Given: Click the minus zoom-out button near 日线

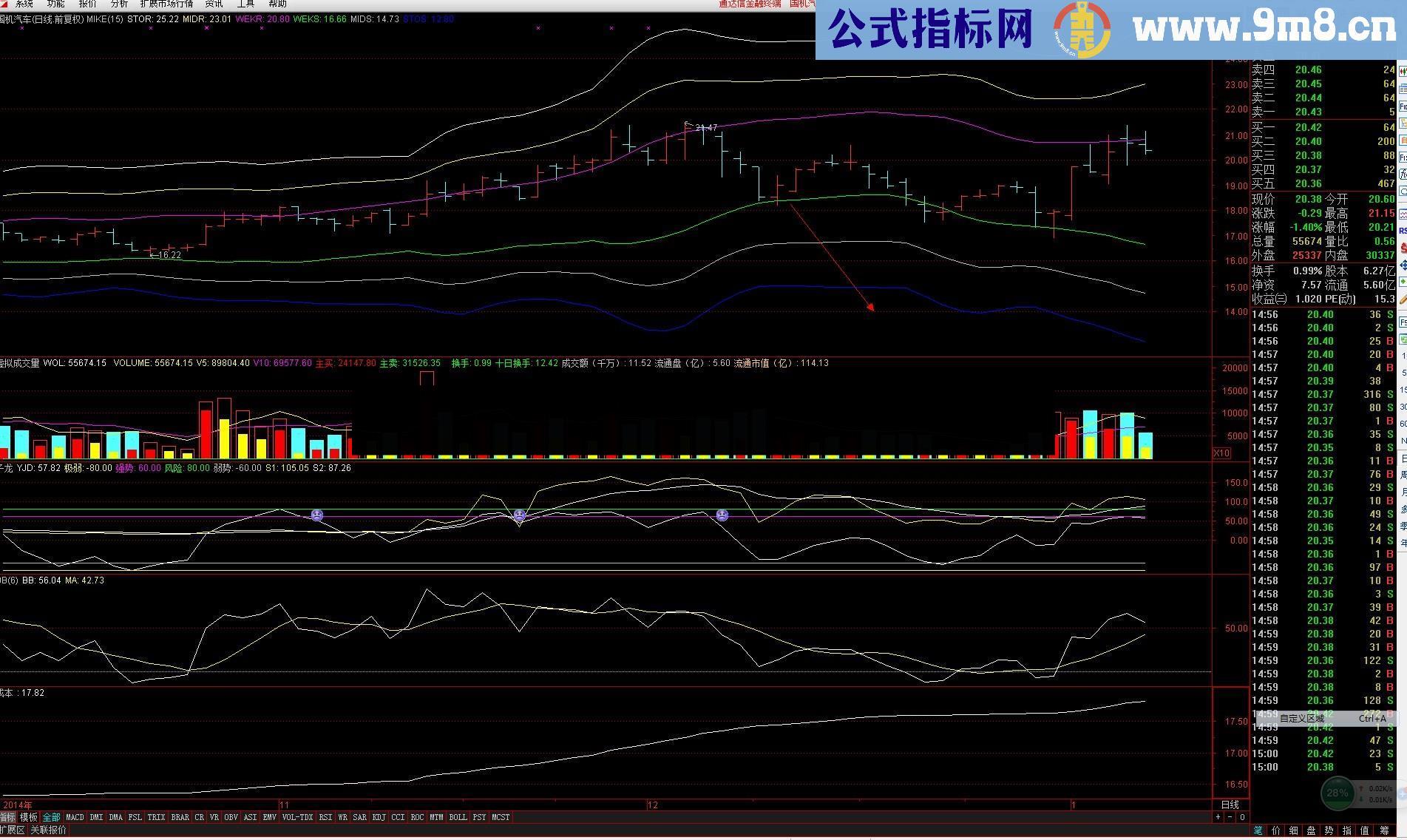Looking at the screenshot, I should click(1230, 817).
